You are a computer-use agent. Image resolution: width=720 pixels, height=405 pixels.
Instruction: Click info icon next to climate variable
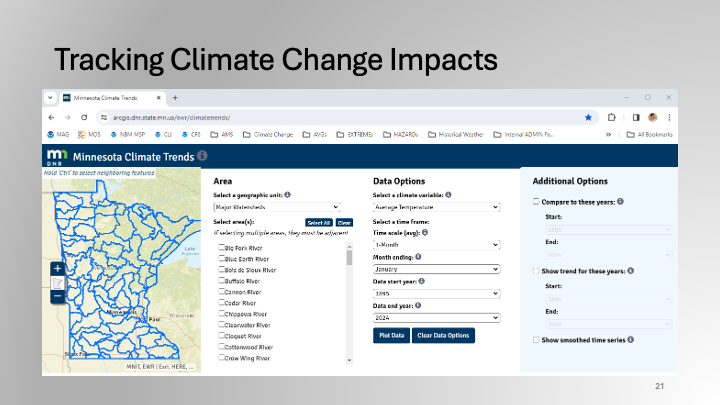tap(448, 195)
